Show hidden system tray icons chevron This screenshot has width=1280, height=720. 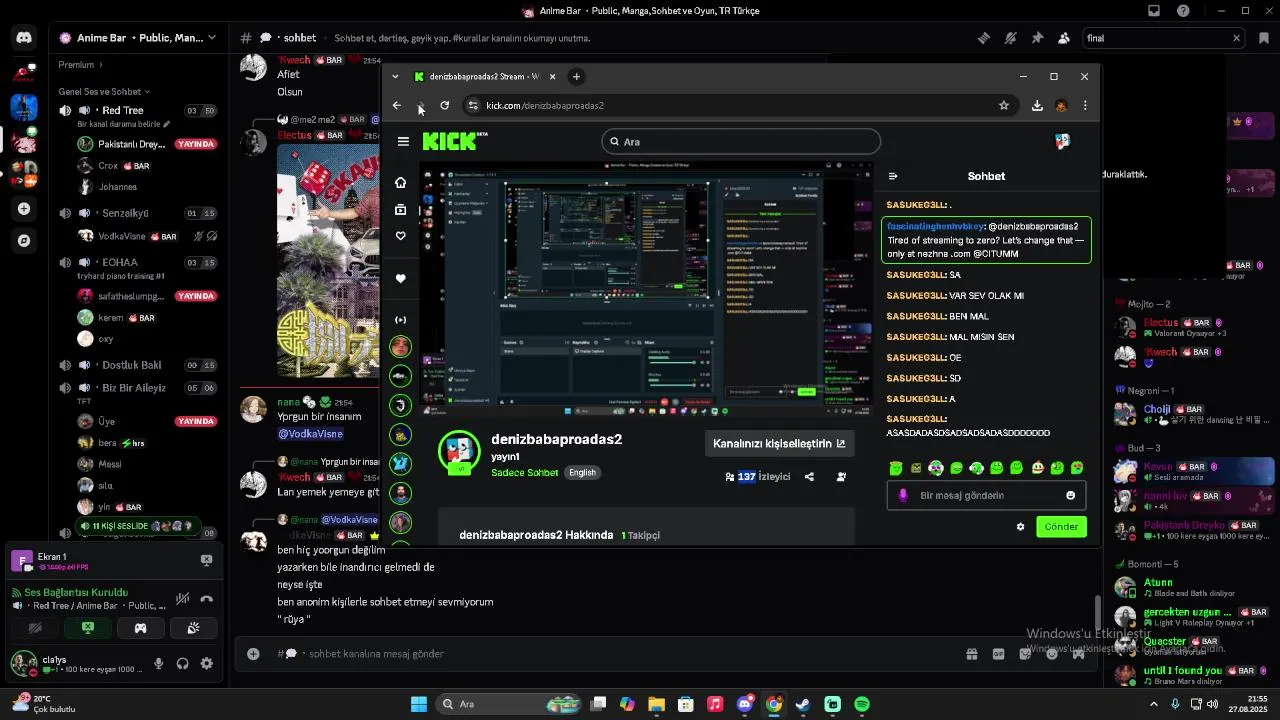click(1154, 704)
